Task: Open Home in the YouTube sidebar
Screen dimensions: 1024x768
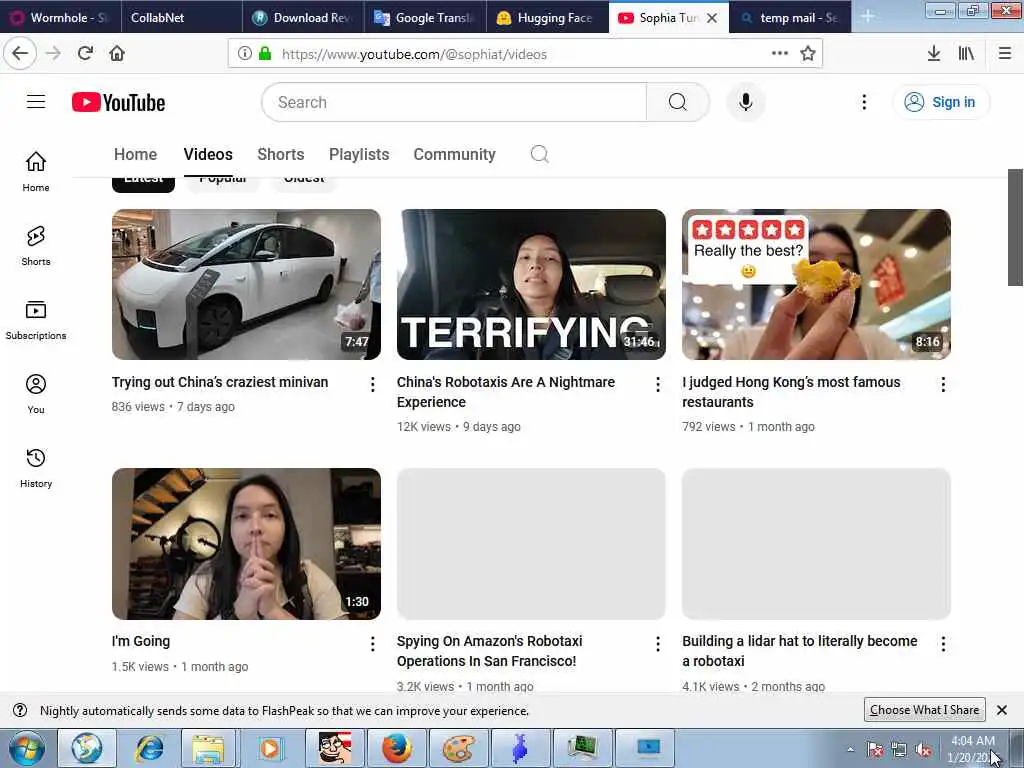Action: 36,171
